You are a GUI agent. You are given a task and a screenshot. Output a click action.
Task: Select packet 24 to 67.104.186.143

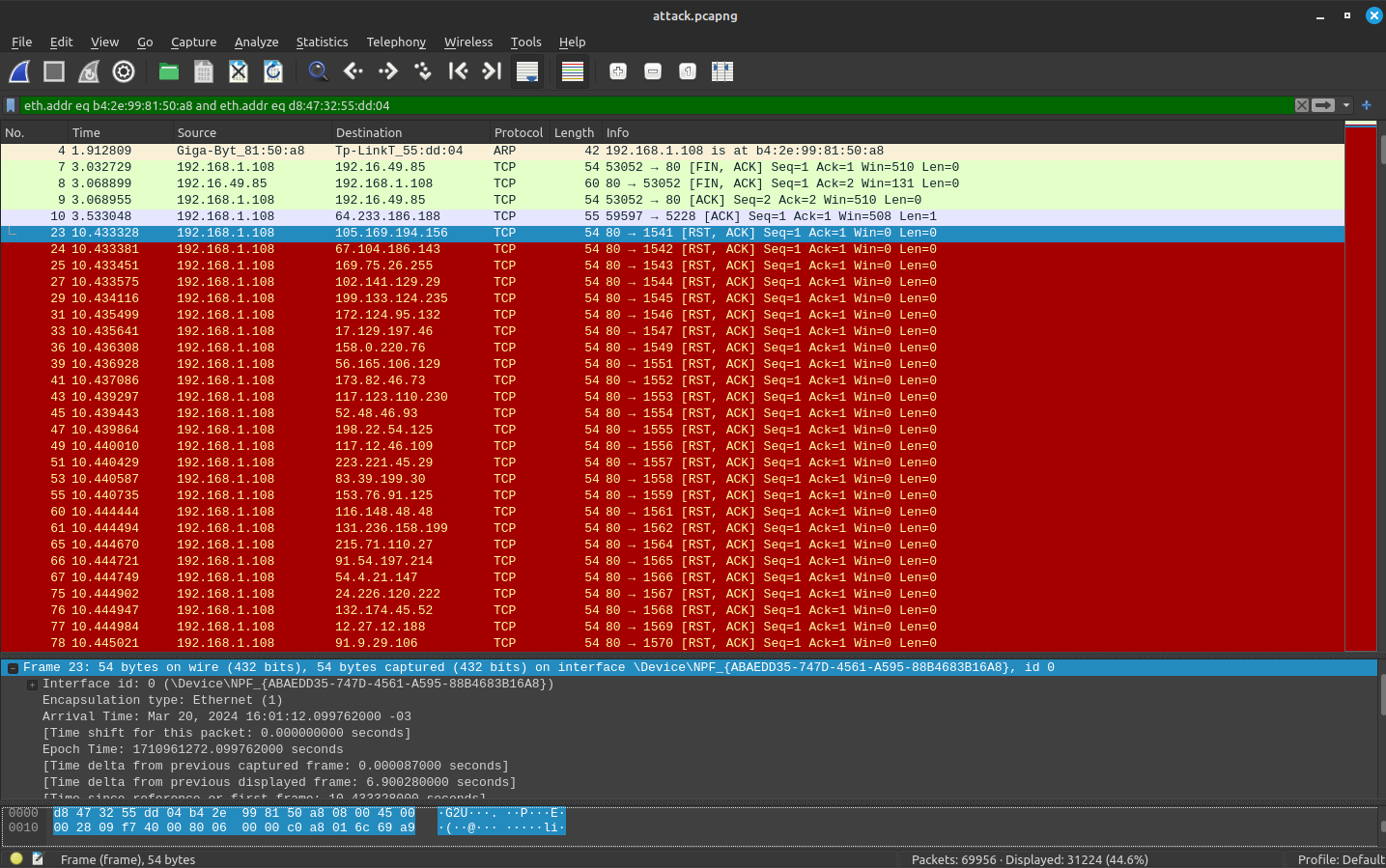(x=672, y=249)
